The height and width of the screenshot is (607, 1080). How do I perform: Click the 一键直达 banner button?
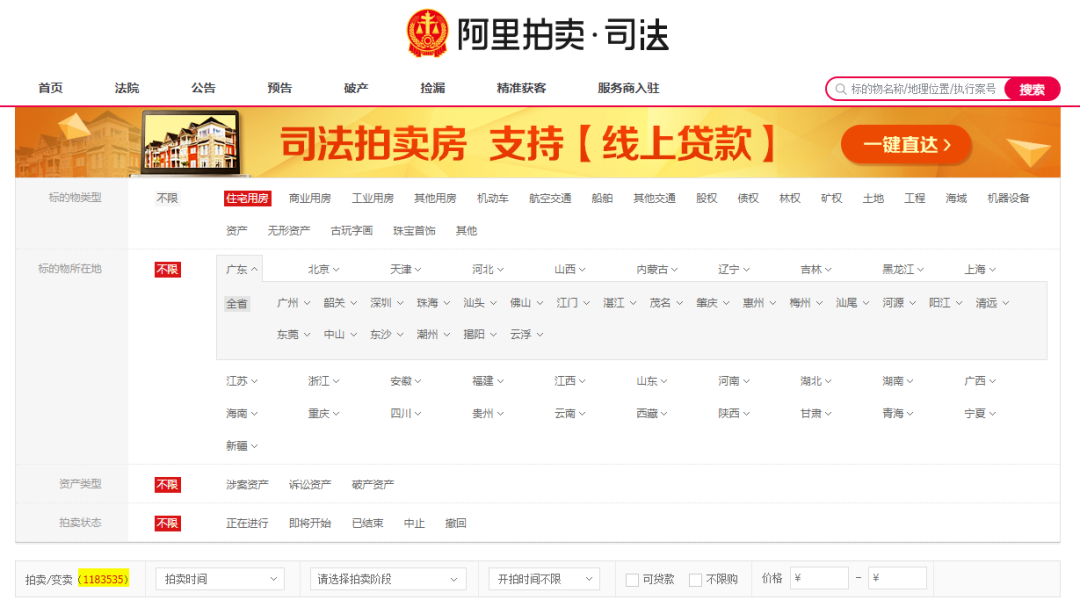pos(906,145)
